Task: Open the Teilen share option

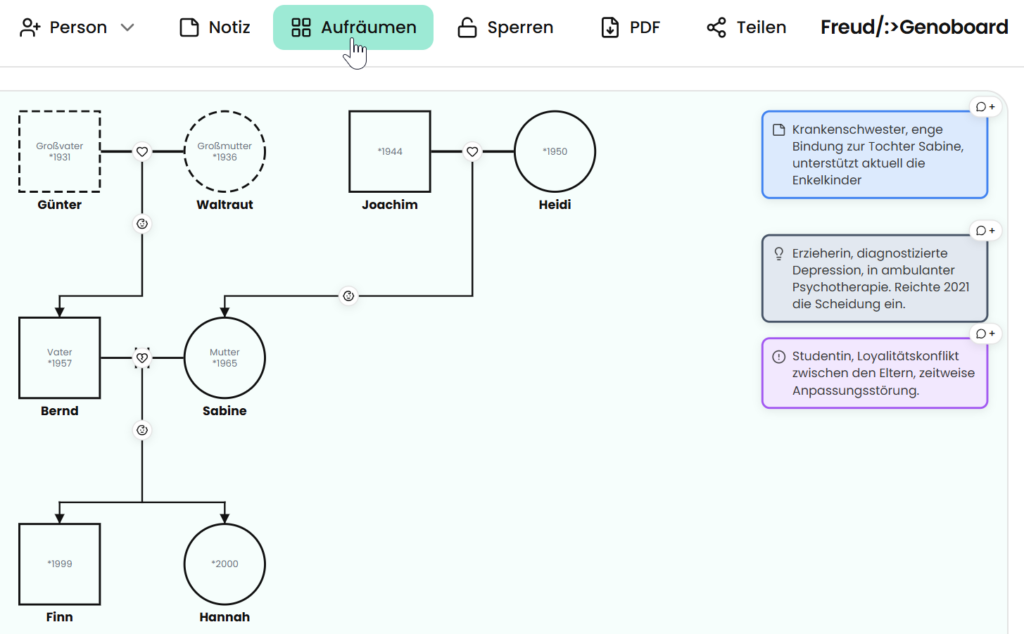Action: [x=746, y=27]
